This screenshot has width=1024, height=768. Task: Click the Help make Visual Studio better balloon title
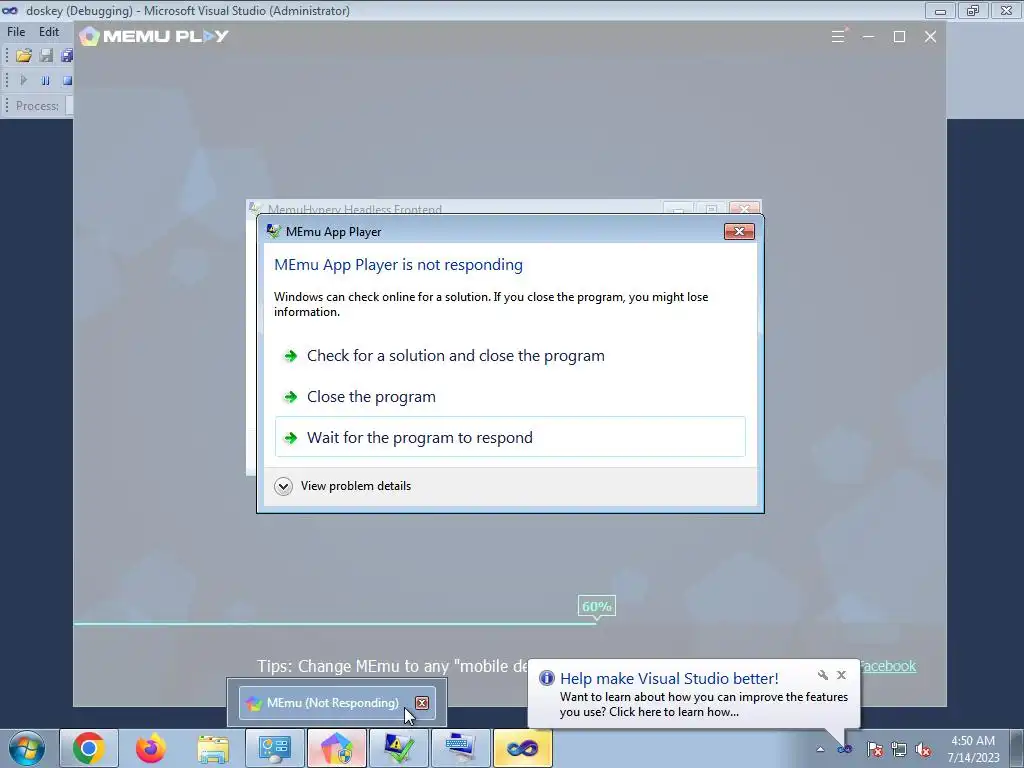pyautogui.click(x=669, y=679)
